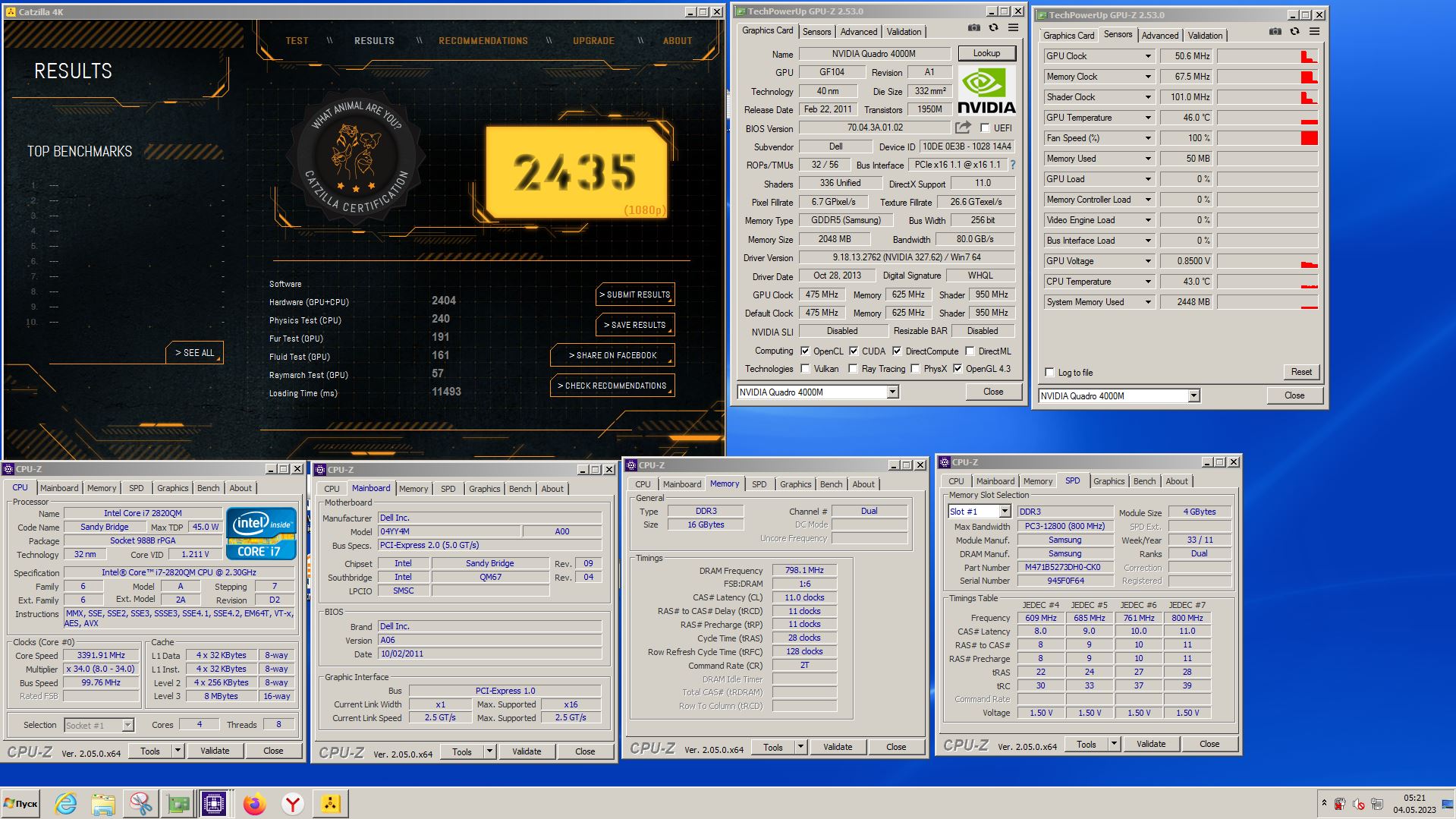Screen dimensions: 1456x819
Task: Click the power plug tray icon
Action: (1341, 804)
